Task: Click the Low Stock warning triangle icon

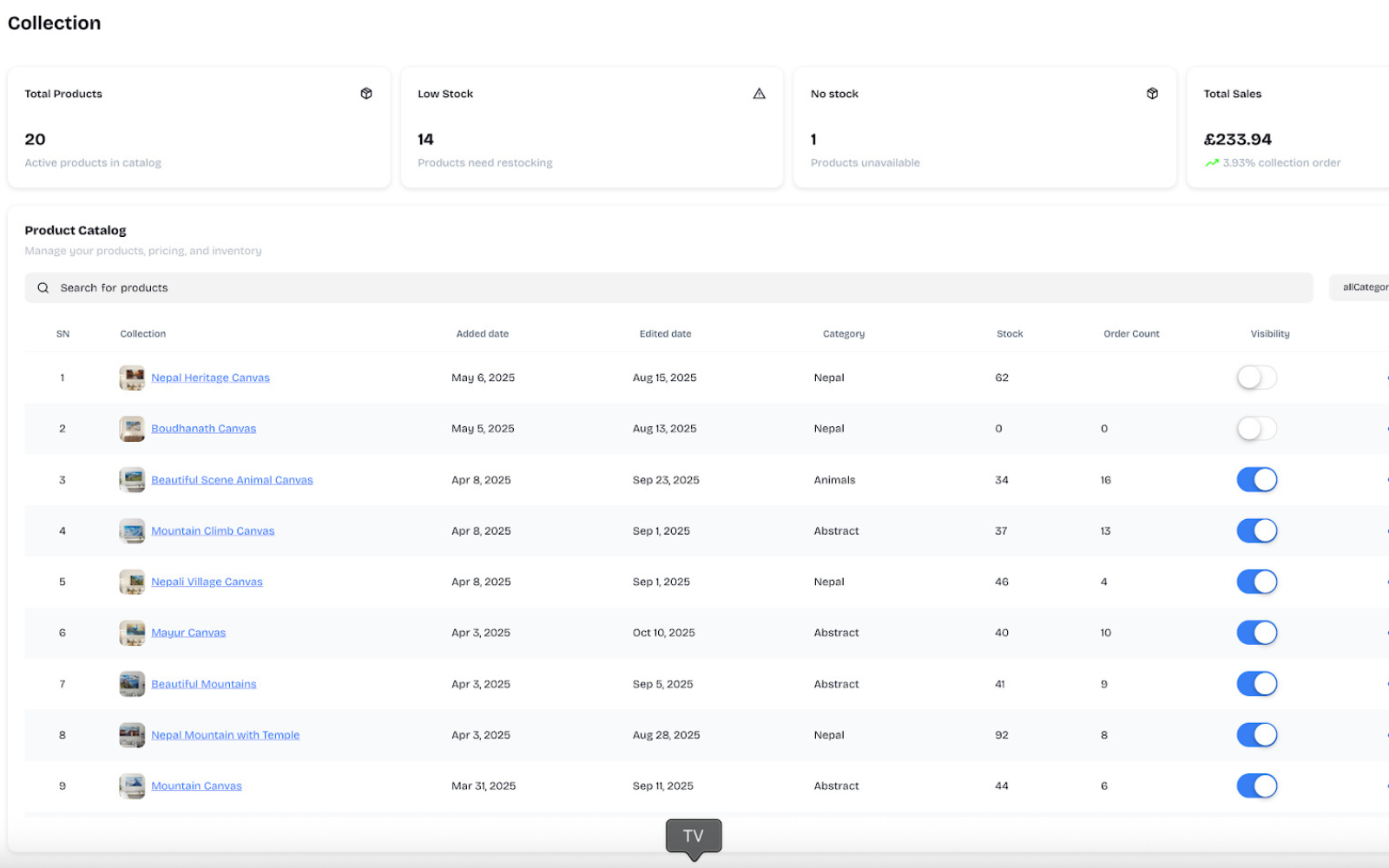Action: 759,94
